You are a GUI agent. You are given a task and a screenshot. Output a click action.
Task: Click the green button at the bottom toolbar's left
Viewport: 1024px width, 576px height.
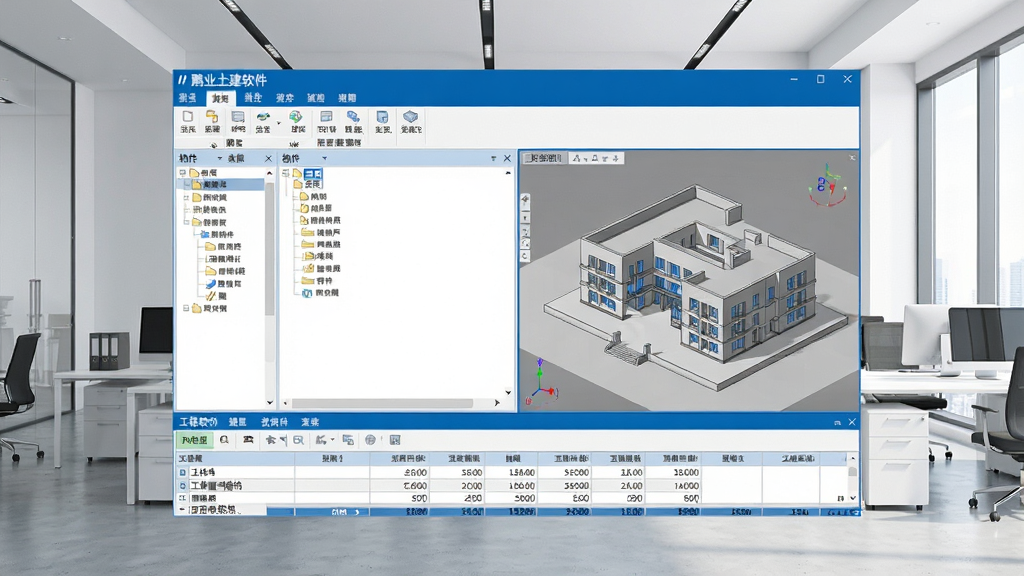(195, 440)
